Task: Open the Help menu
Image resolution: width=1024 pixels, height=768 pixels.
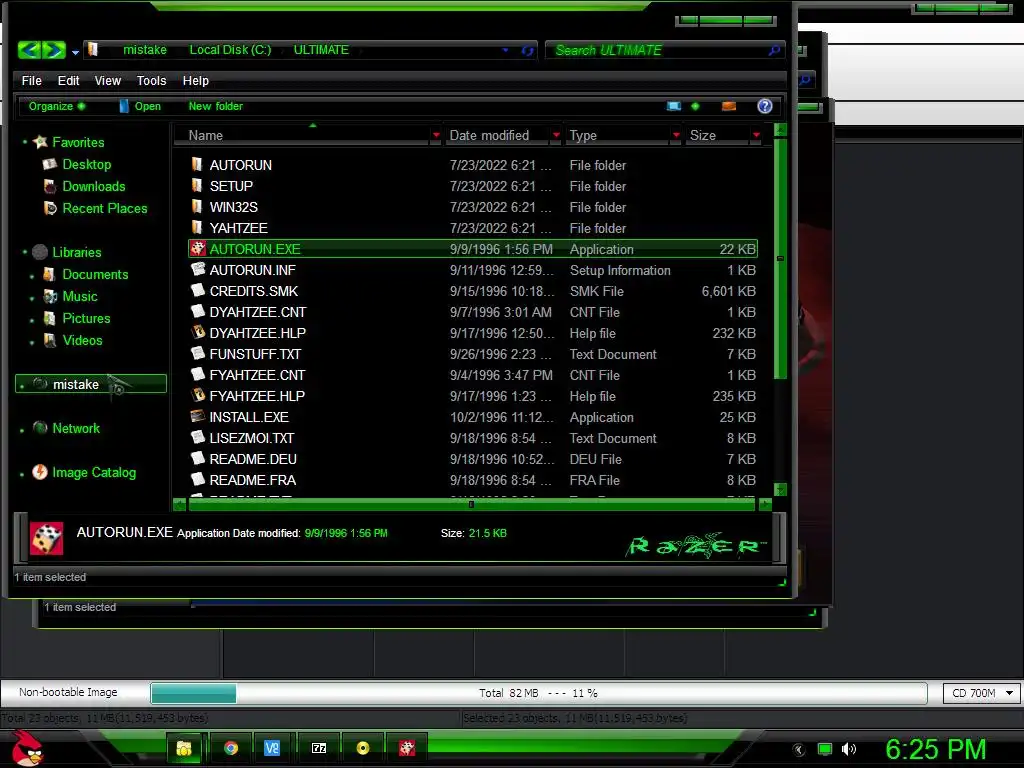Action: coord(195,80)
